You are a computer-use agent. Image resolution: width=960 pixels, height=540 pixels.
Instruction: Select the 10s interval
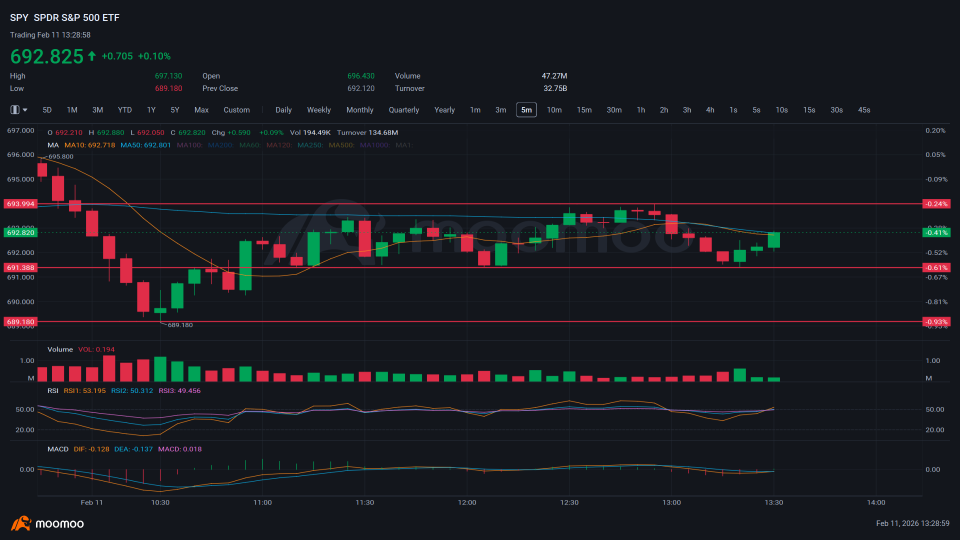tap(782, 110)
